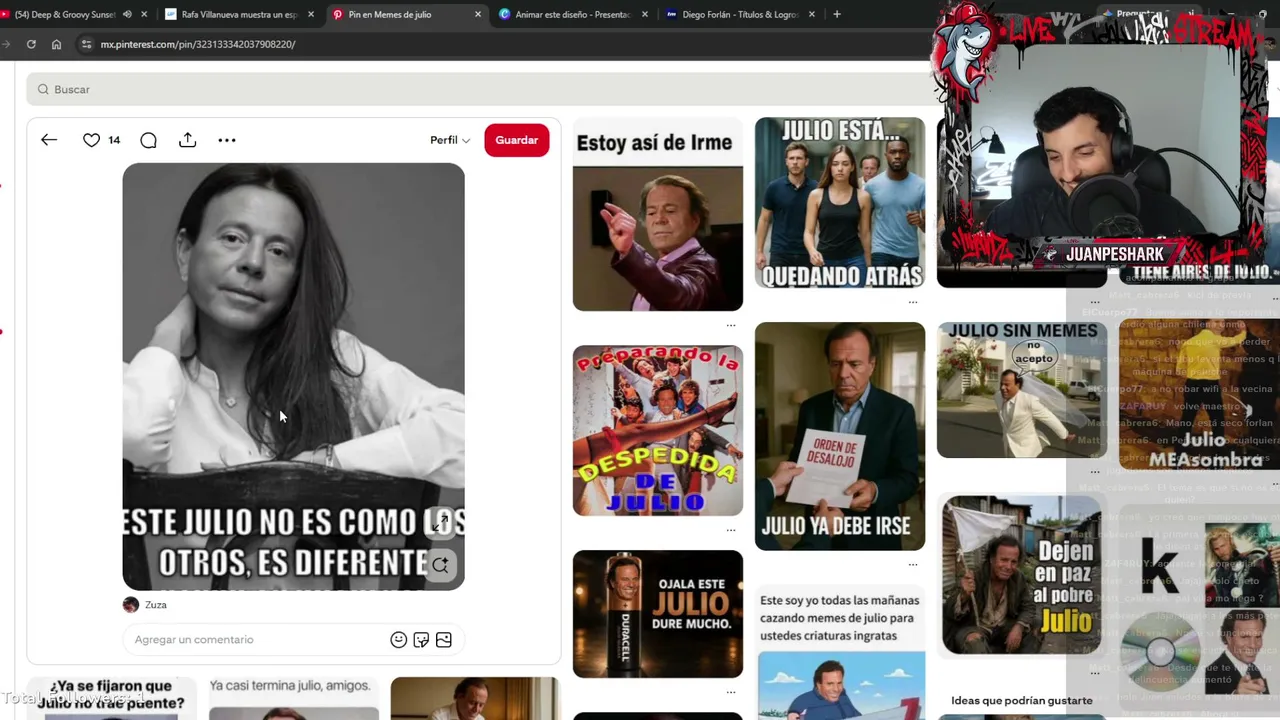Like the pin with the heart icon
Viewport: 1280px width, 720px height.
point(91,140)
